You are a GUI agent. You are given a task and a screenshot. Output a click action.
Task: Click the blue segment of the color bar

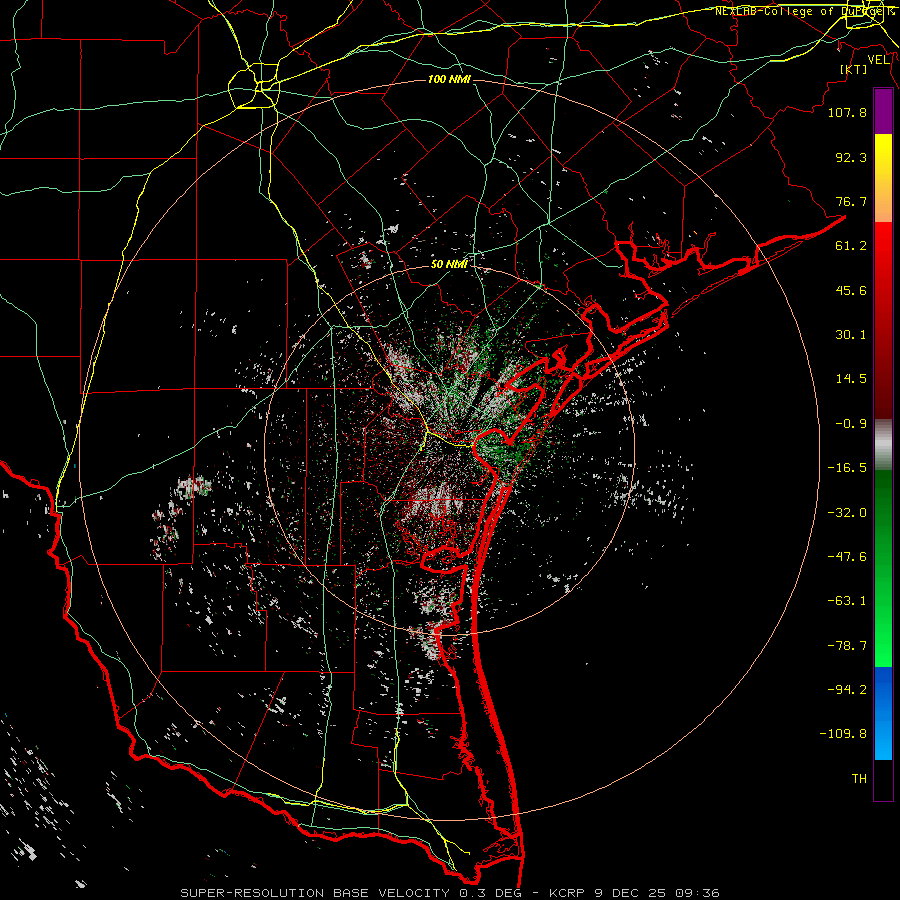tap(883, 713)
